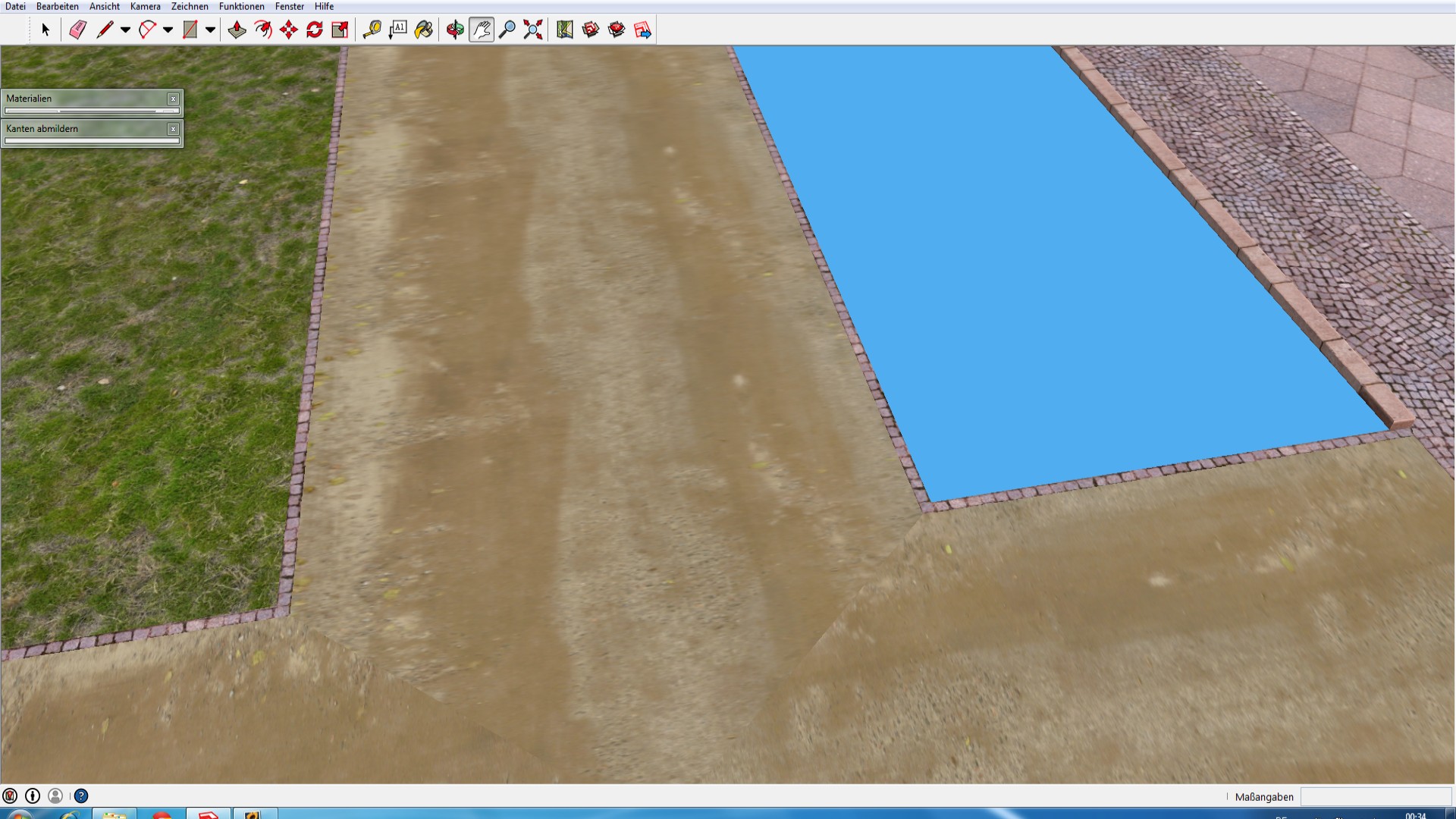Viewport: 1456px width, 819px height.
Task: Close the Materialien panel
Action: (173, 99)
